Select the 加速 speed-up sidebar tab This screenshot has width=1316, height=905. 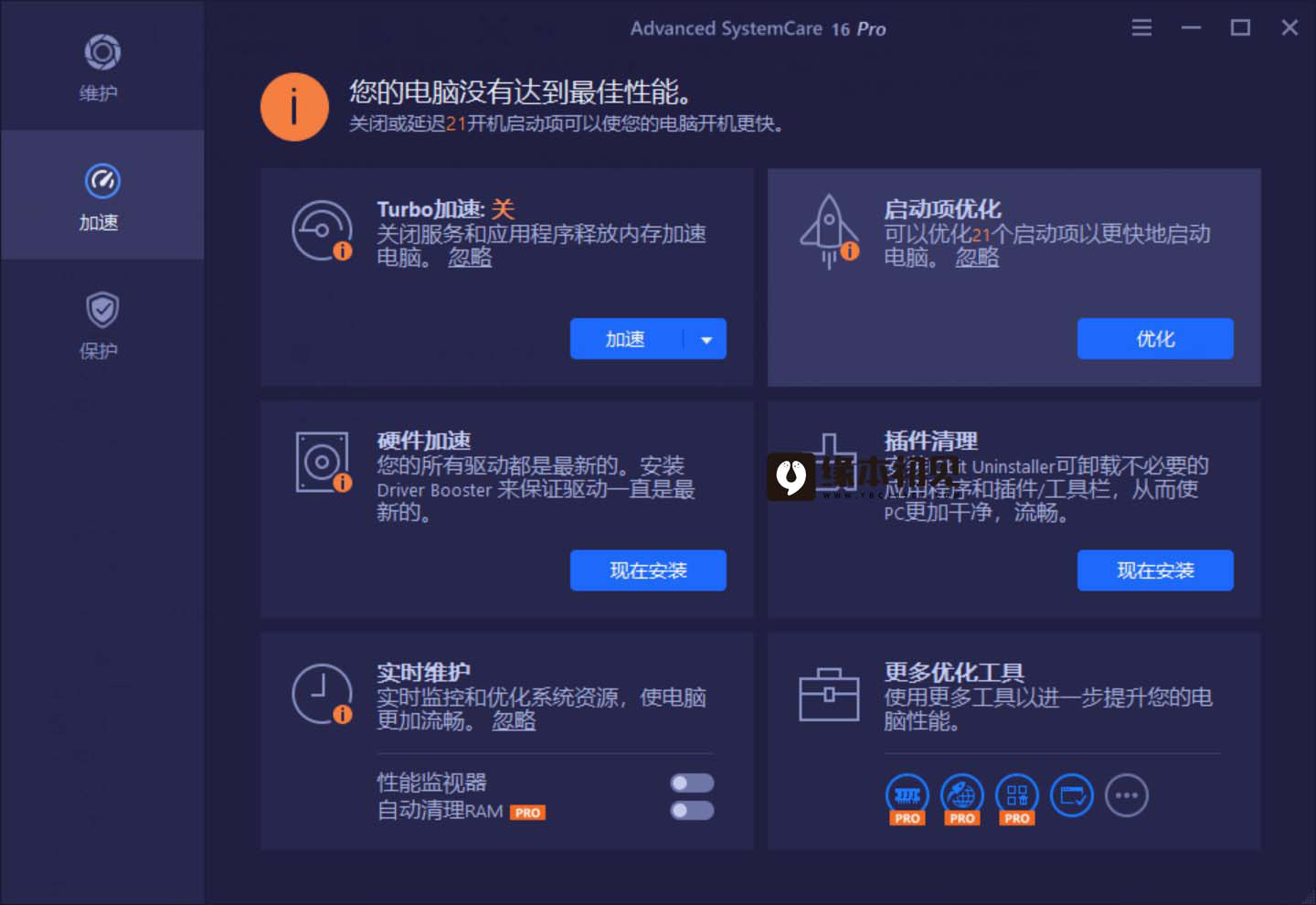point(101,195)
